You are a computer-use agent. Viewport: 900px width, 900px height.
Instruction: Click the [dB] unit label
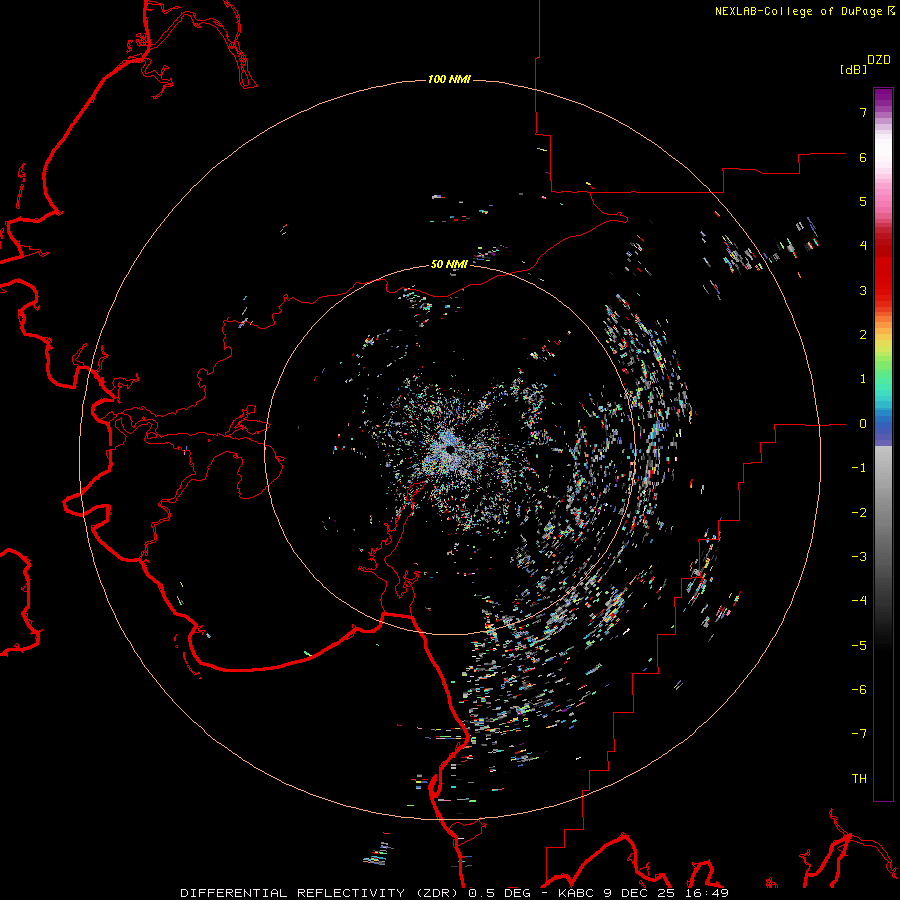[x=853, y=69]
